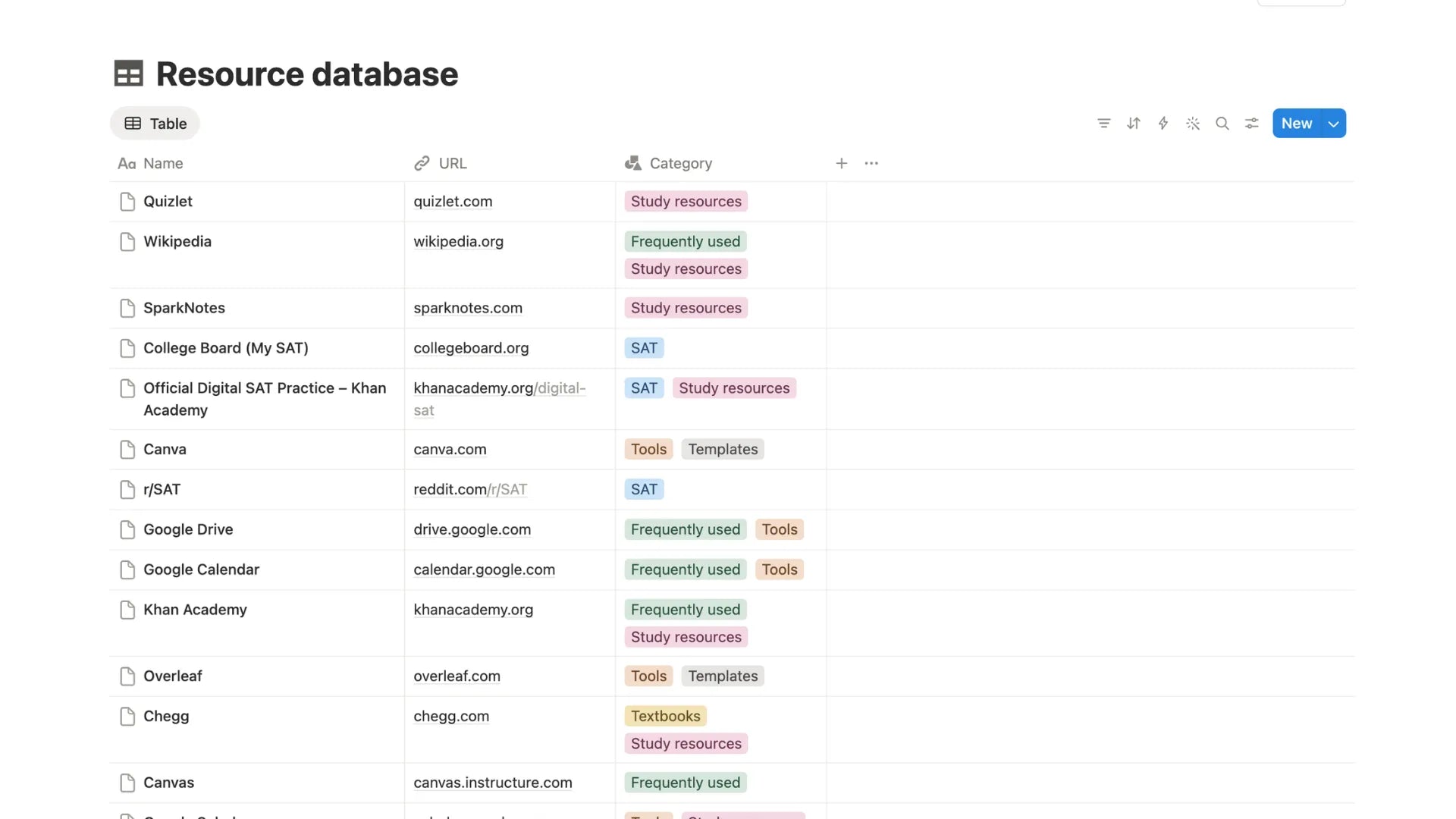This screenshot has width=1456, height=819.
Task: Click the New button
Action: [1297, 124]
